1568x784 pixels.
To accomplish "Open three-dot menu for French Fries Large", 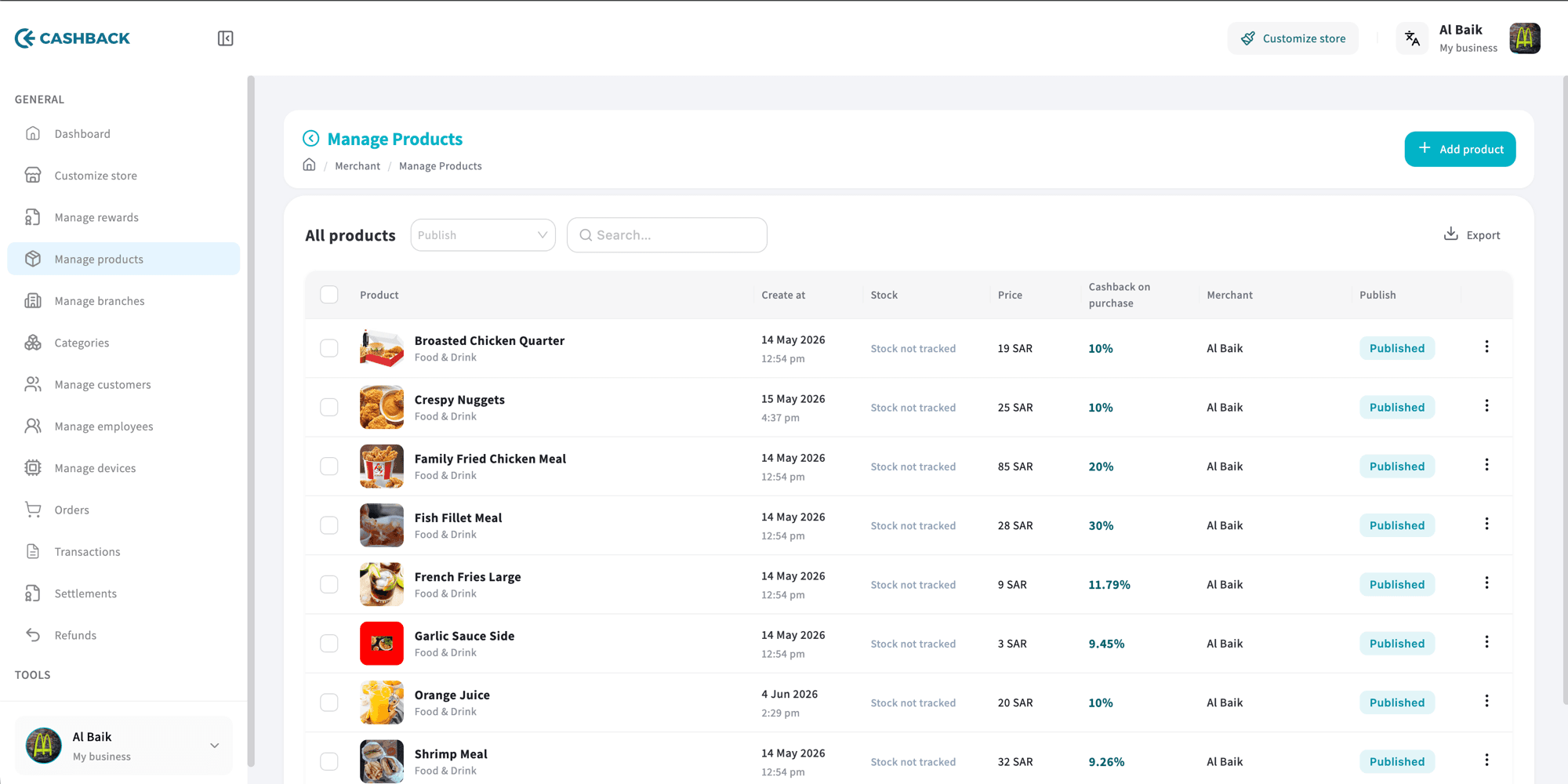I will click(1486, 583).
